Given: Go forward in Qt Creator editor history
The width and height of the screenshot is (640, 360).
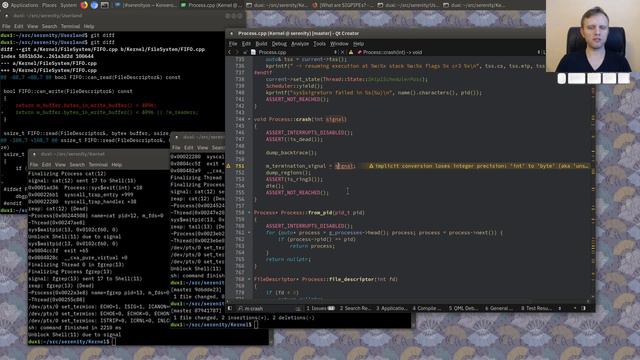Looking at the screenshot, I should tap(237, 52).
